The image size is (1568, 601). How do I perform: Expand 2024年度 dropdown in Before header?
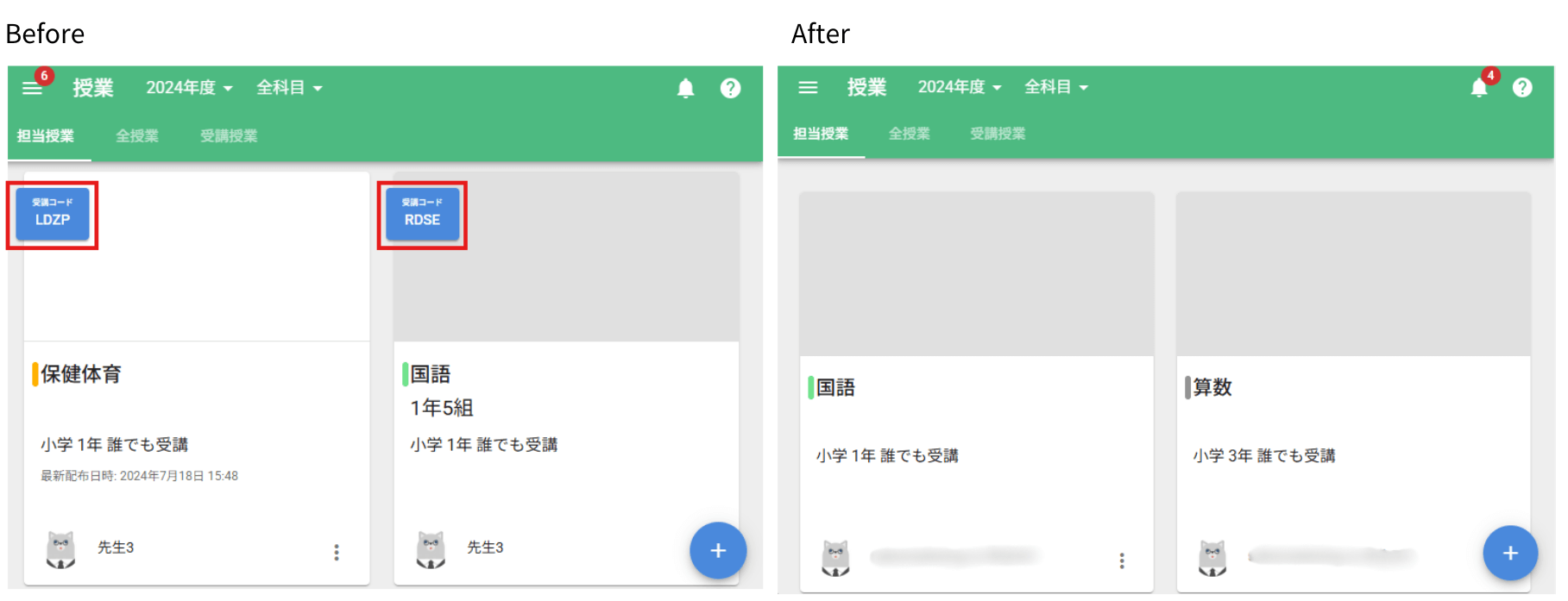[190, 88]
